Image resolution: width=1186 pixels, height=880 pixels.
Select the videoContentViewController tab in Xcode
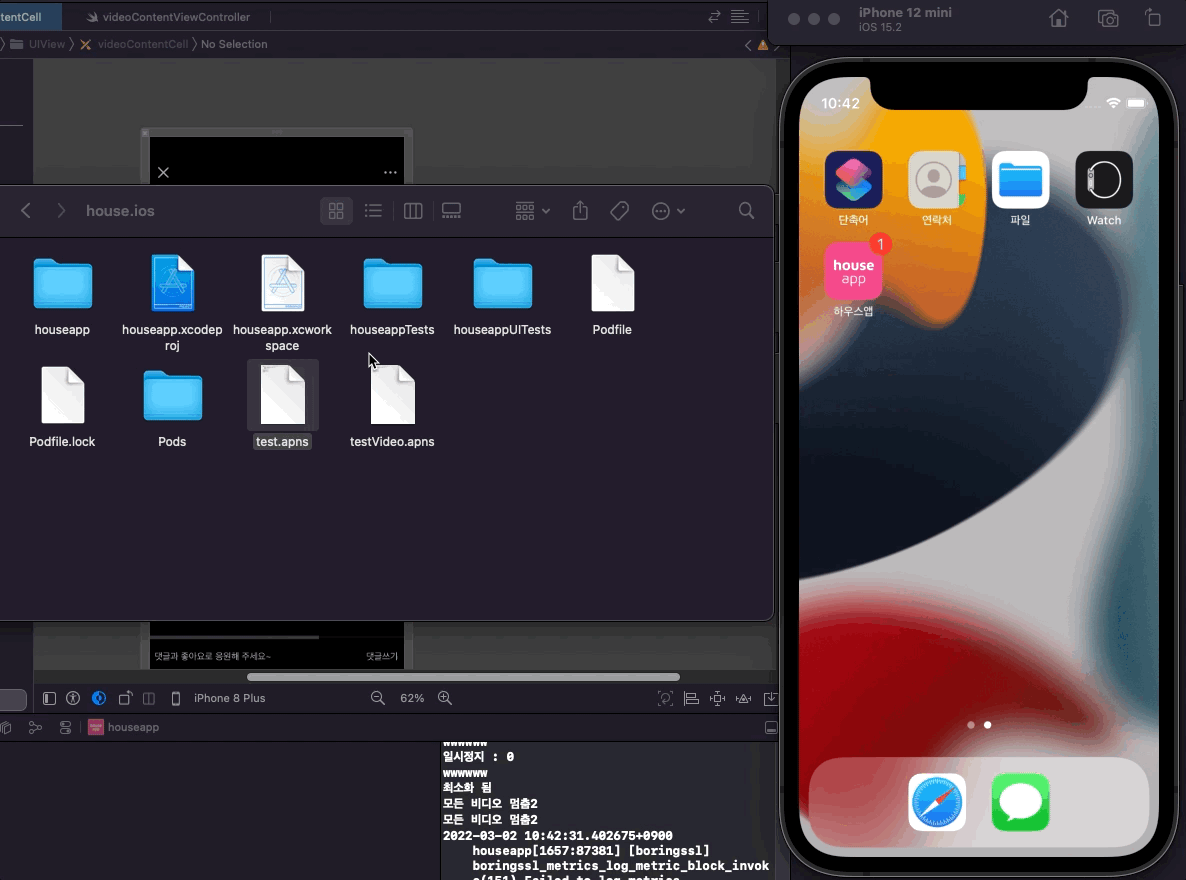(x=168, y=17)
